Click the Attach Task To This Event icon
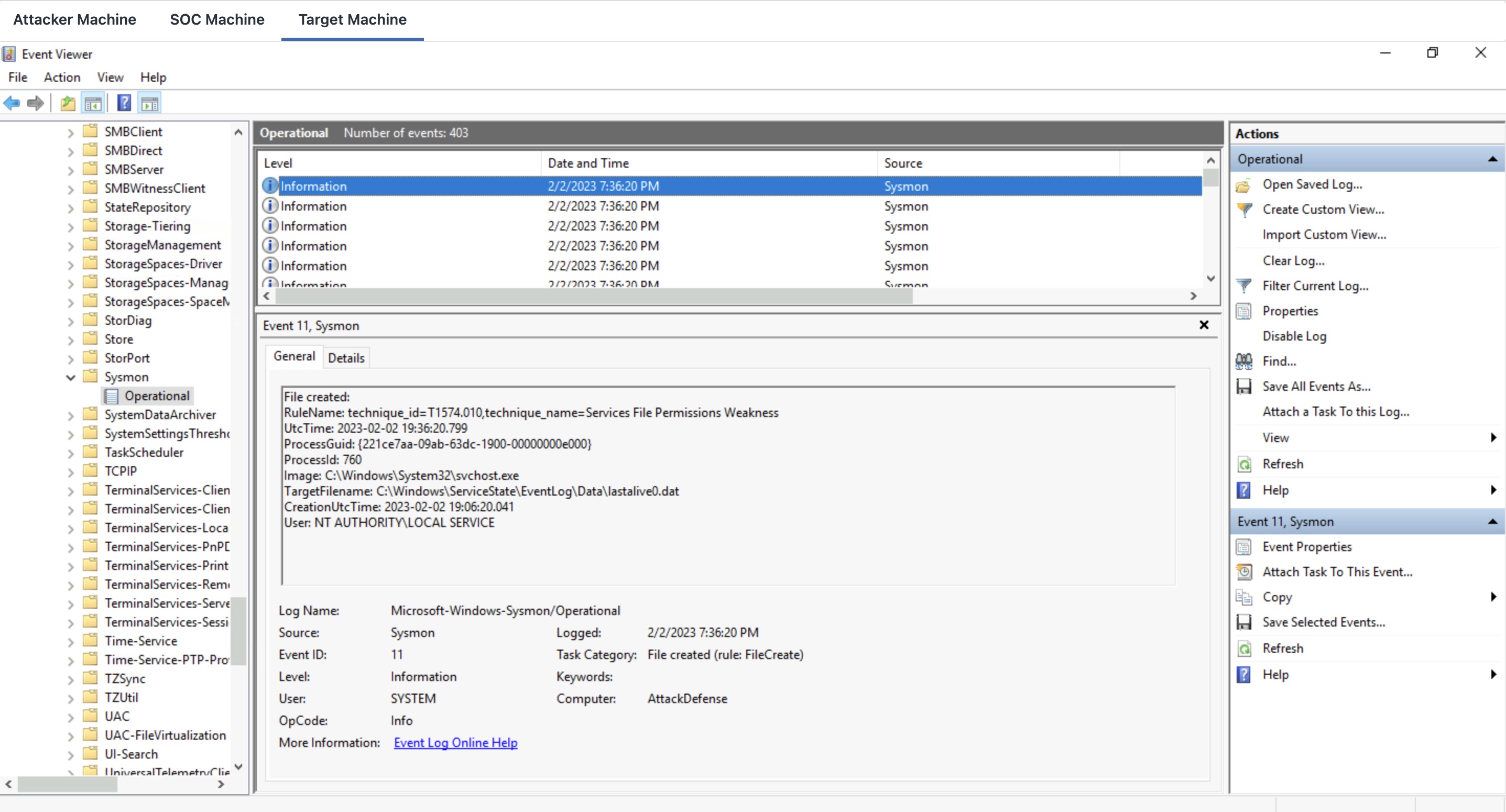This screenshot has width=1506, height=812. click(1243, 572)
